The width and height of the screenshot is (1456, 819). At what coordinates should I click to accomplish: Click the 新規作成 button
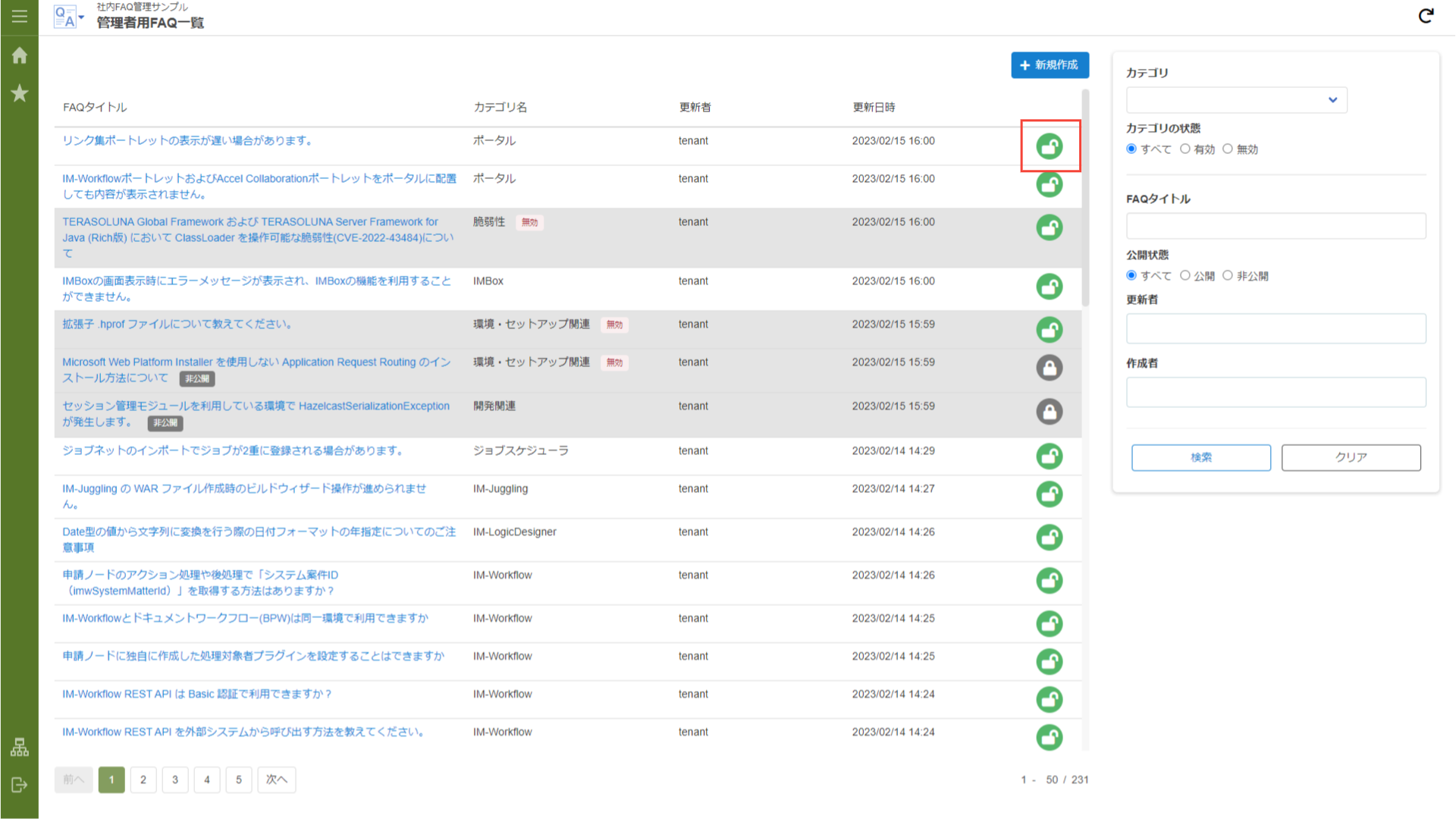point(1050,65)
